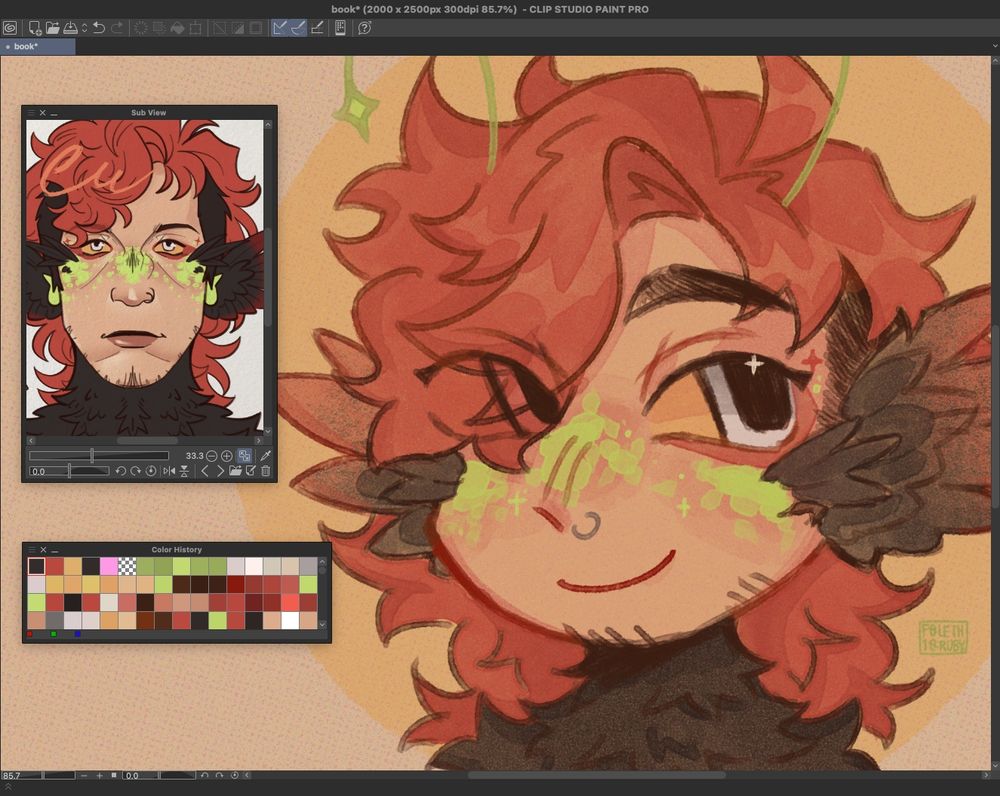Toggle Snap to Special Ruler
This screenshot has width=1000, height=796.
298,28
